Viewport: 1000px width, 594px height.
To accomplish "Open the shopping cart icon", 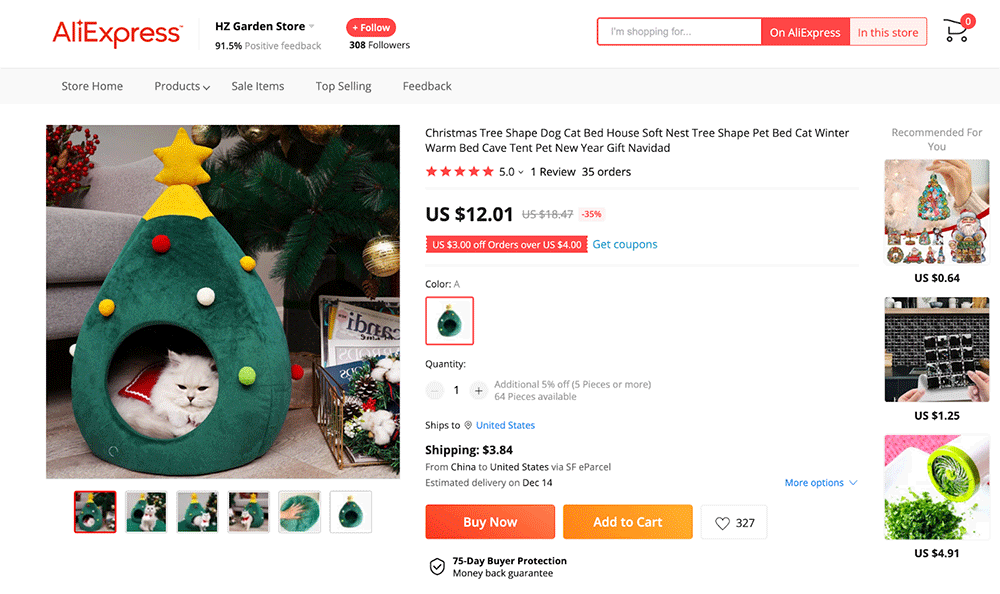I will click(x=956, y=32).
